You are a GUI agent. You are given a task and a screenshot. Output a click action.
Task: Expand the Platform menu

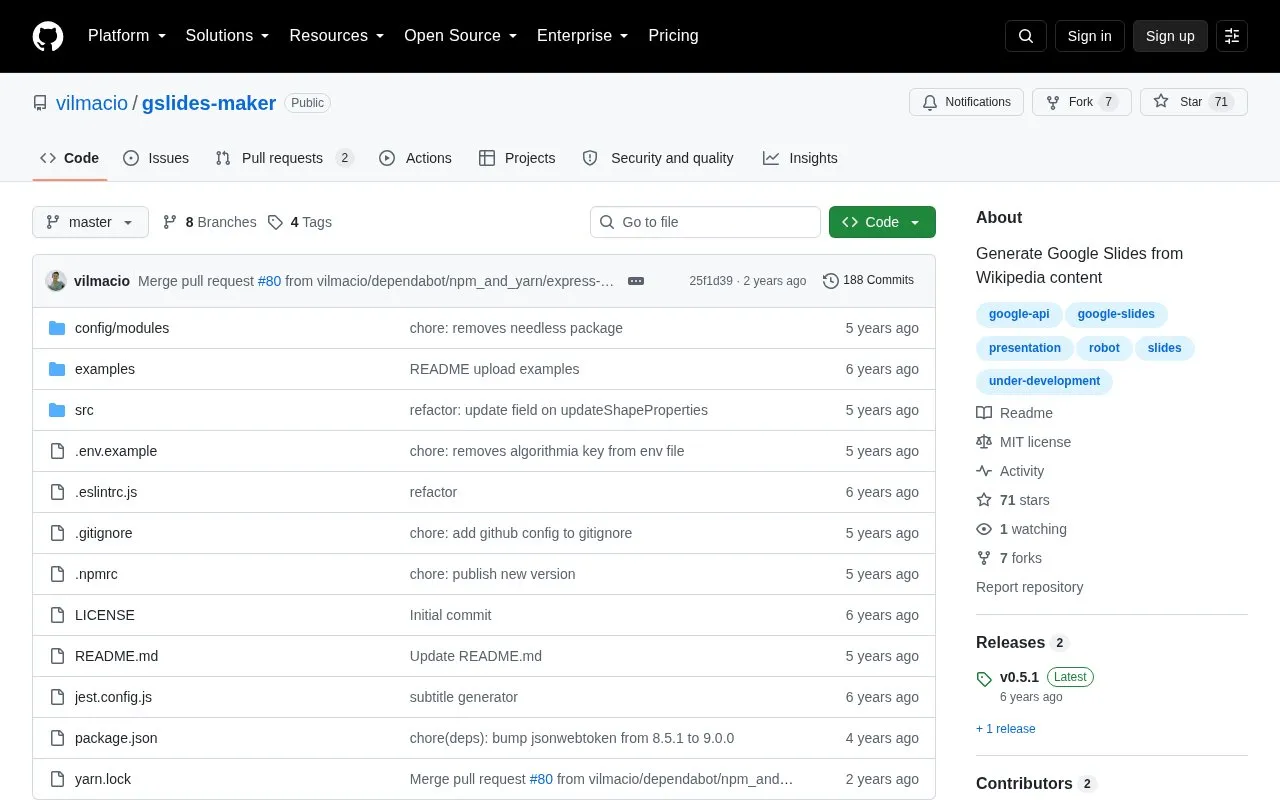coord(127,36)
